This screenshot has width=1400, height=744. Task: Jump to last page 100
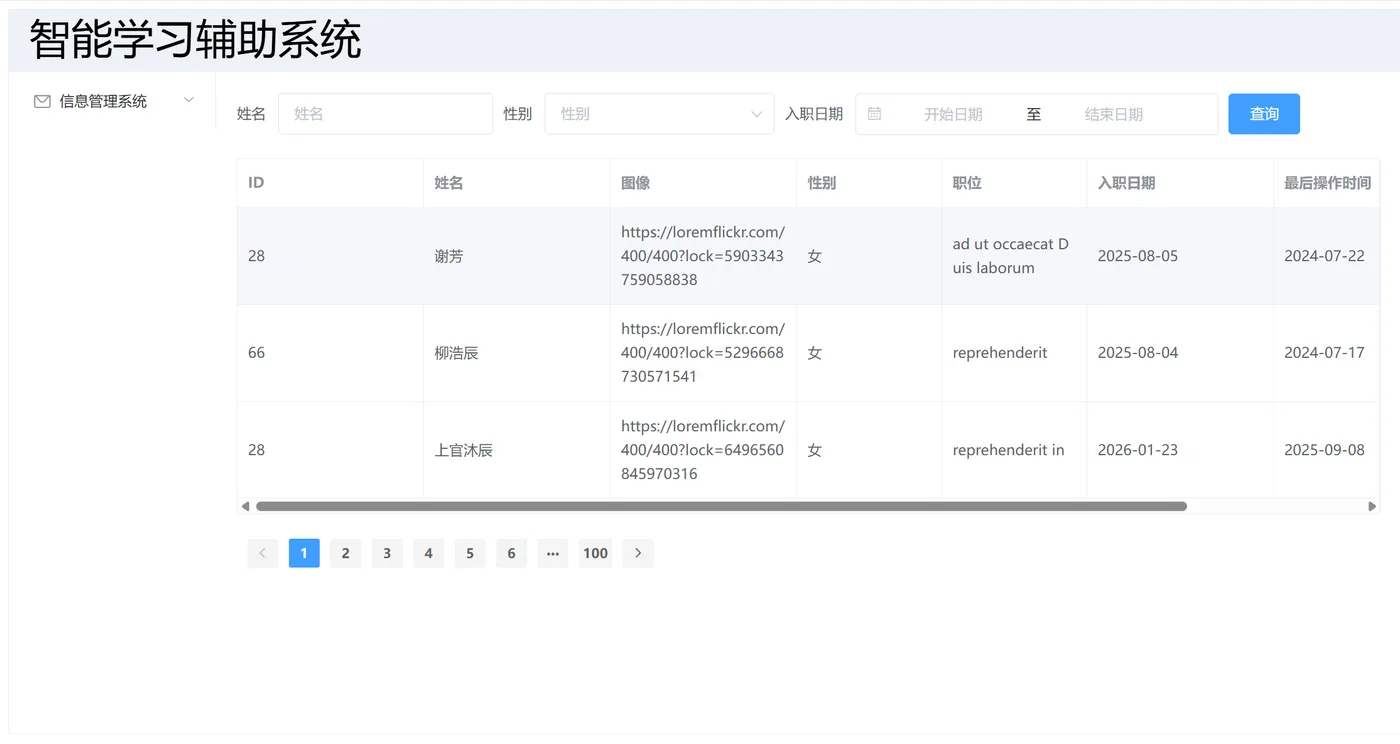596,553
